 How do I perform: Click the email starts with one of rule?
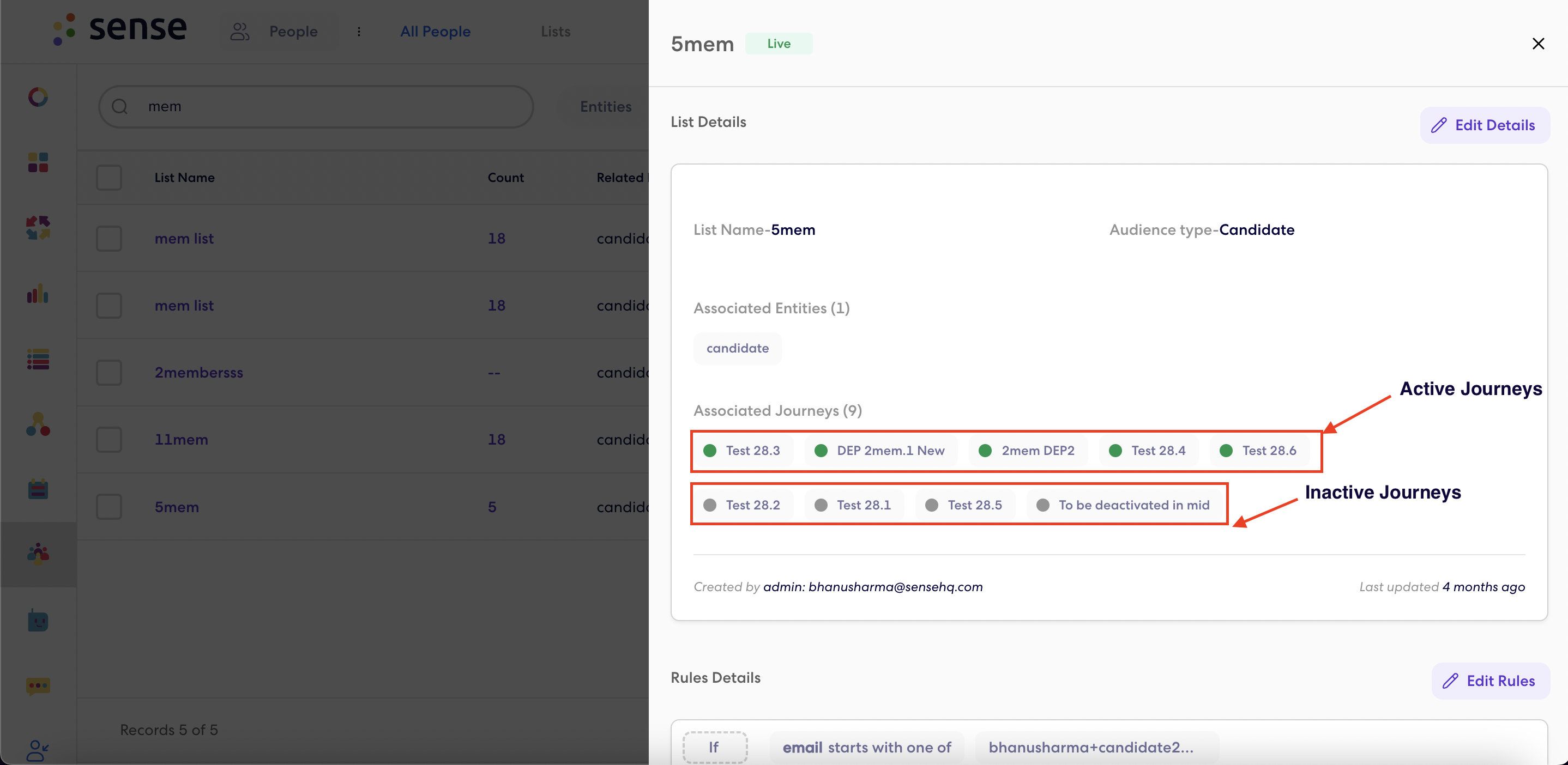coord(866,747)
